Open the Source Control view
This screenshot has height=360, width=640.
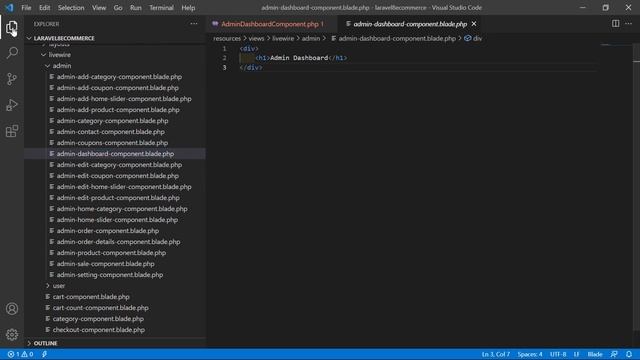12,79
